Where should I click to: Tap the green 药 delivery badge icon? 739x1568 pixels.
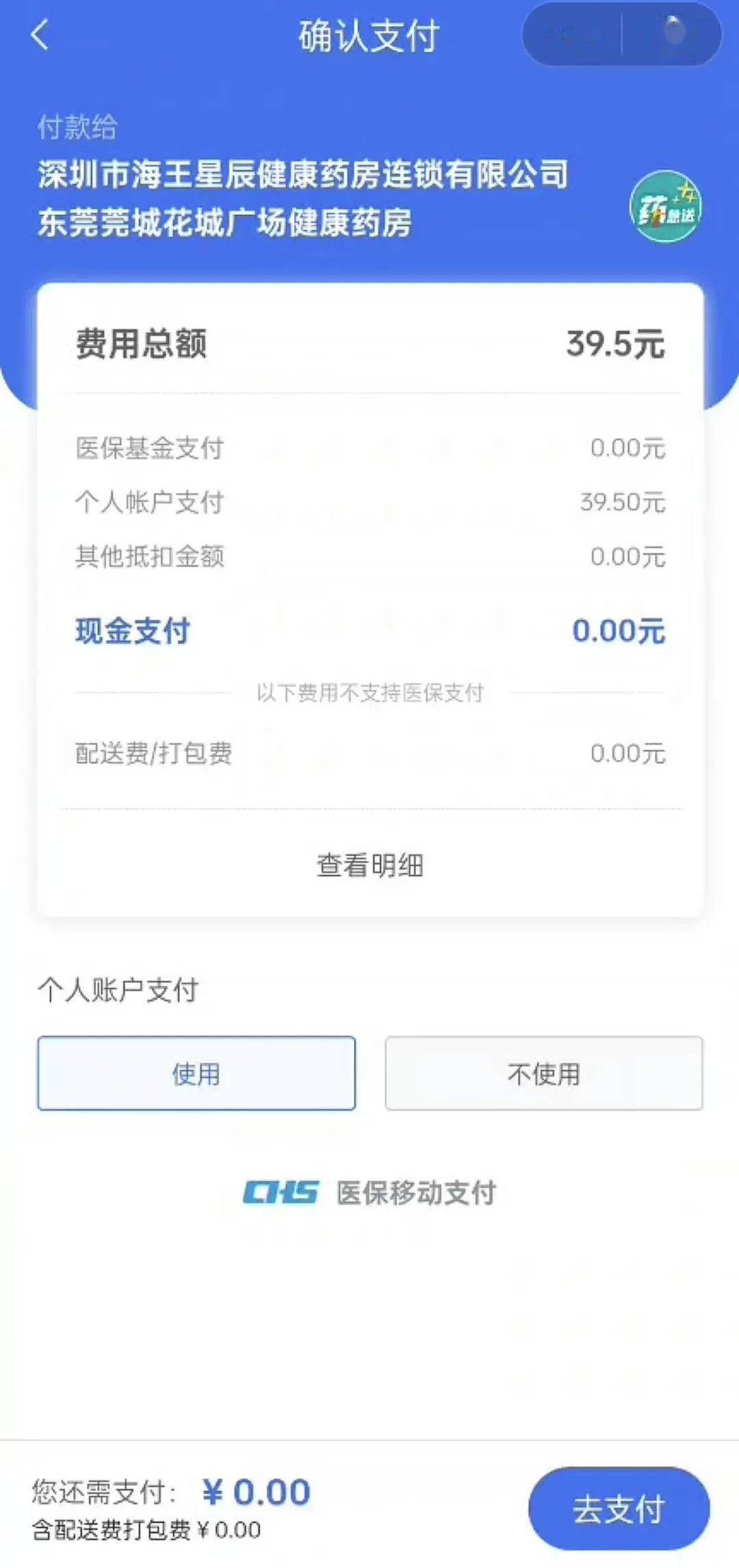[x=666, y=207]
